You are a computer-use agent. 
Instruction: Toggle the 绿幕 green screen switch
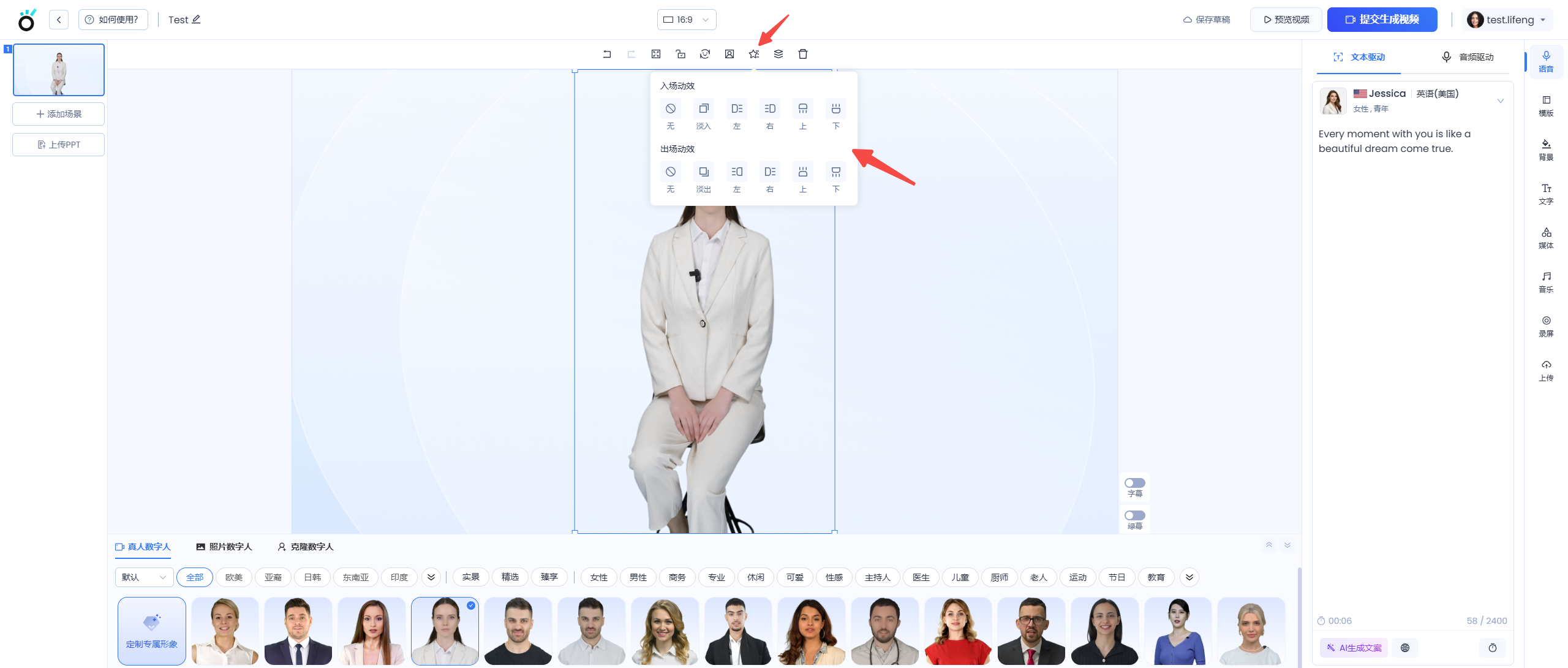coord(1134,515)
